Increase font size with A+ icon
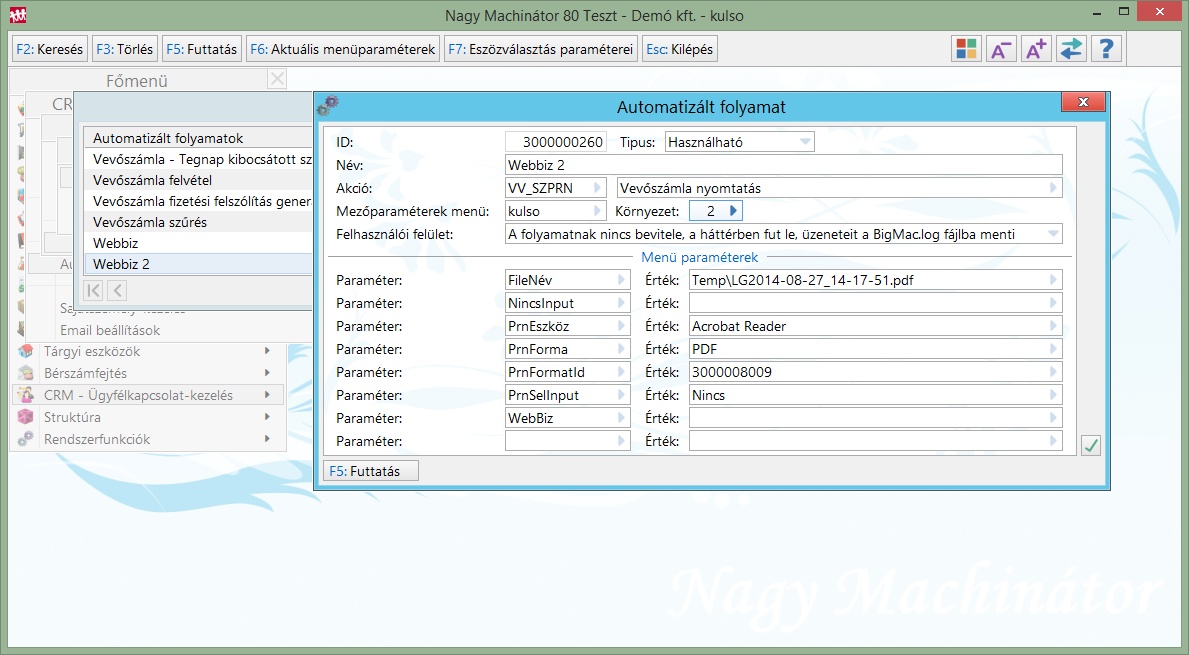 point(1036,49)
